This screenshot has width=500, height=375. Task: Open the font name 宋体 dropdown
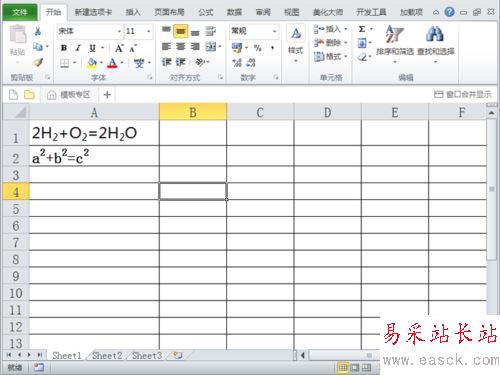pos(119,31)
